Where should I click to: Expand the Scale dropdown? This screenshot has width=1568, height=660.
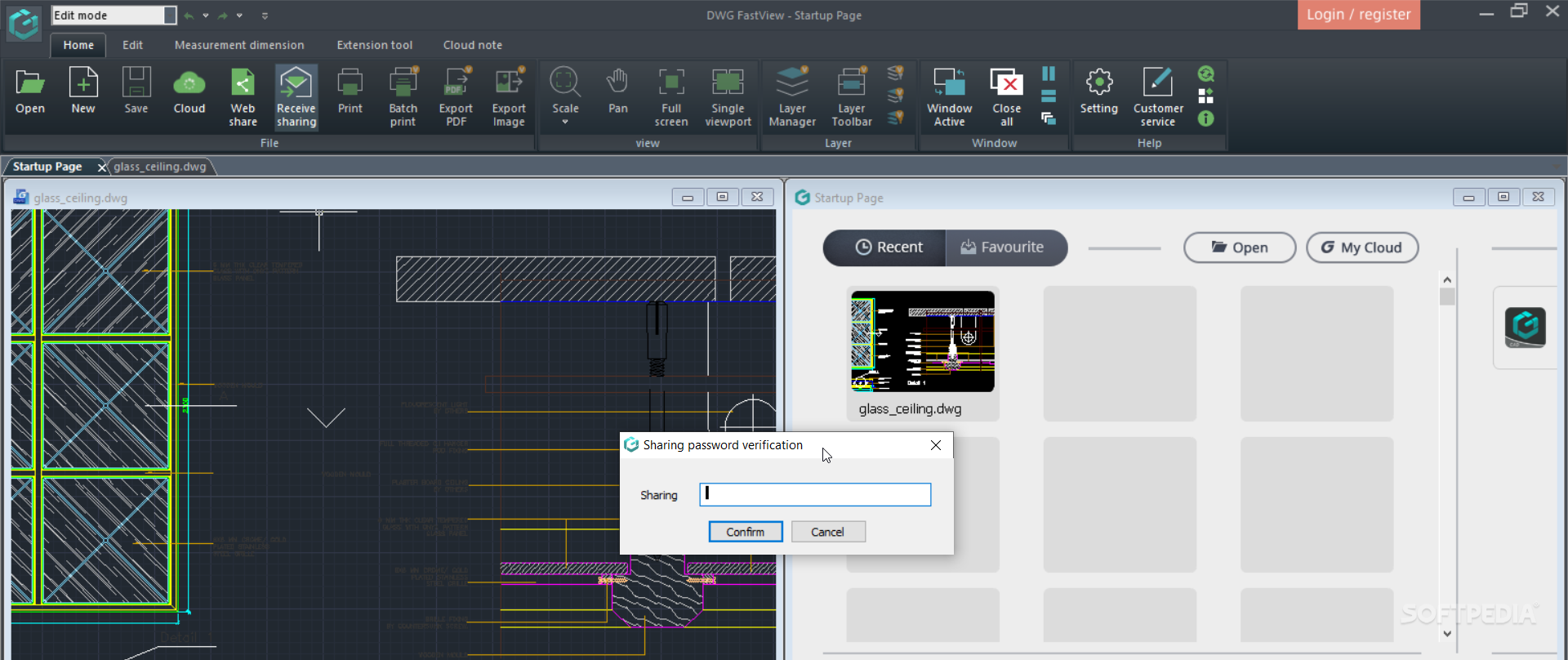565,123
